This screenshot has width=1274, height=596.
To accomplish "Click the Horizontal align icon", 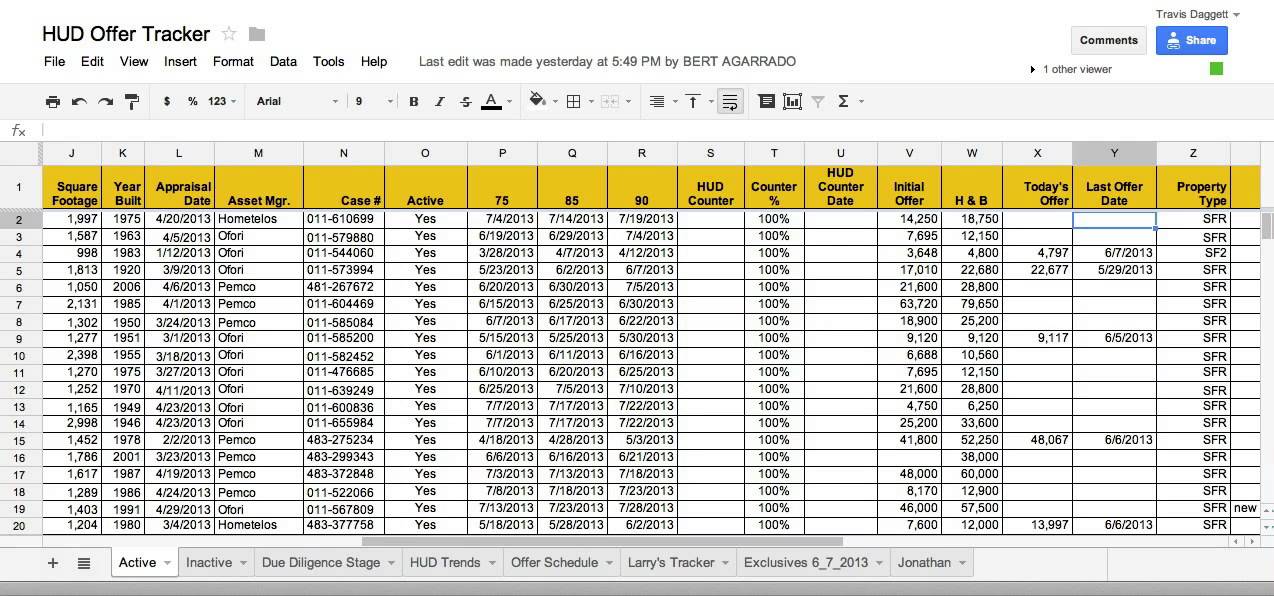I will click(x=657, y=101).
